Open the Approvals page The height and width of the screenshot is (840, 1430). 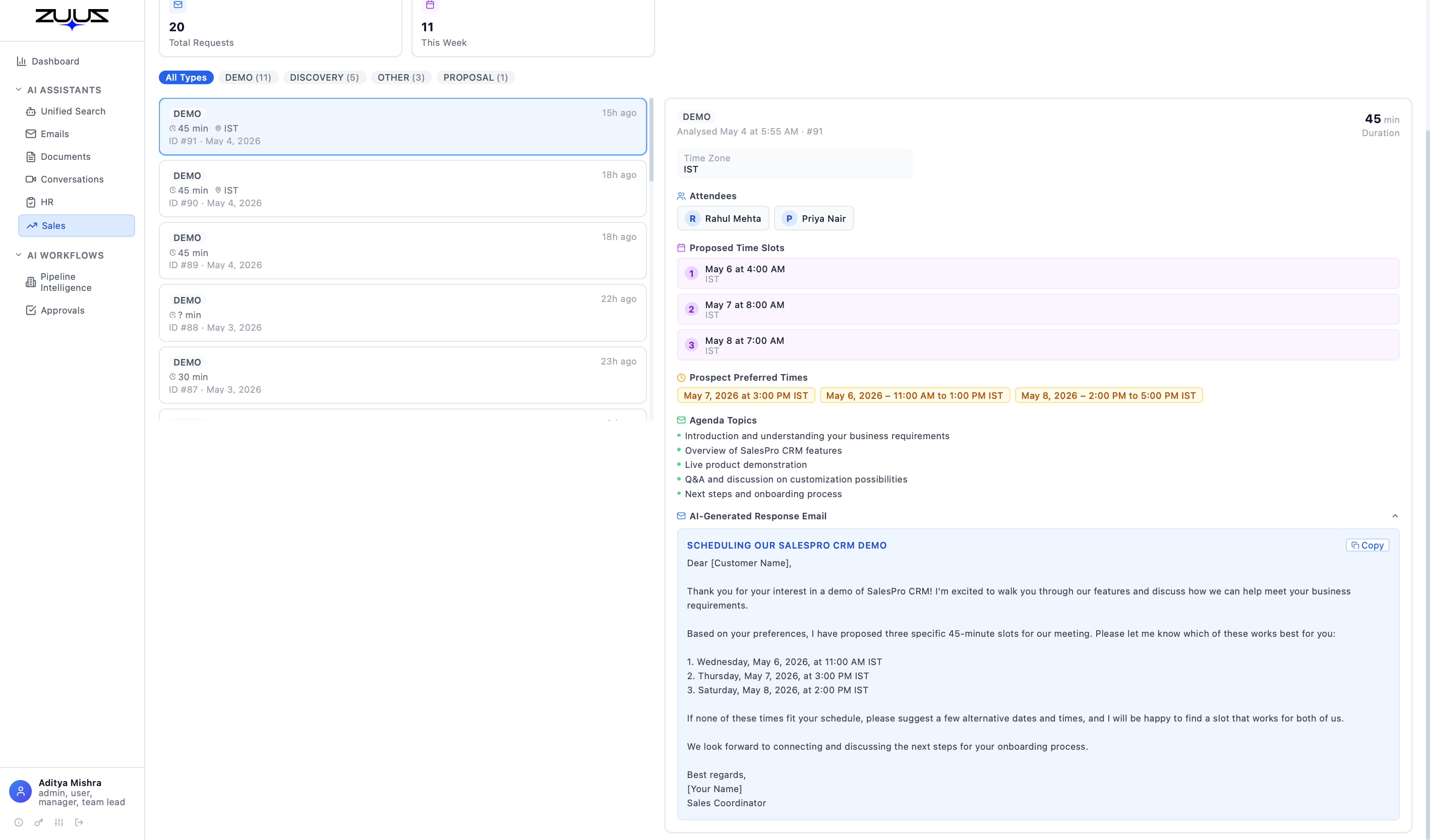[x=77, y=311]
